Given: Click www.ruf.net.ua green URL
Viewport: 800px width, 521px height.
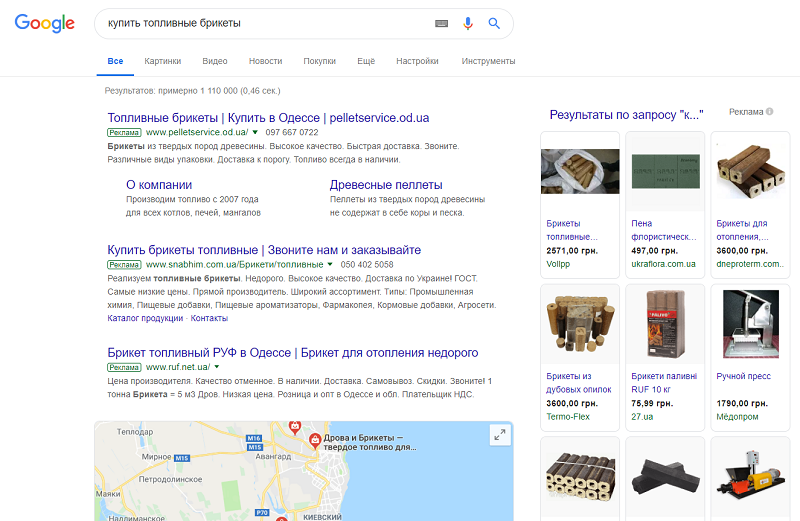Looking at the screenshot, I should (178, 367).
